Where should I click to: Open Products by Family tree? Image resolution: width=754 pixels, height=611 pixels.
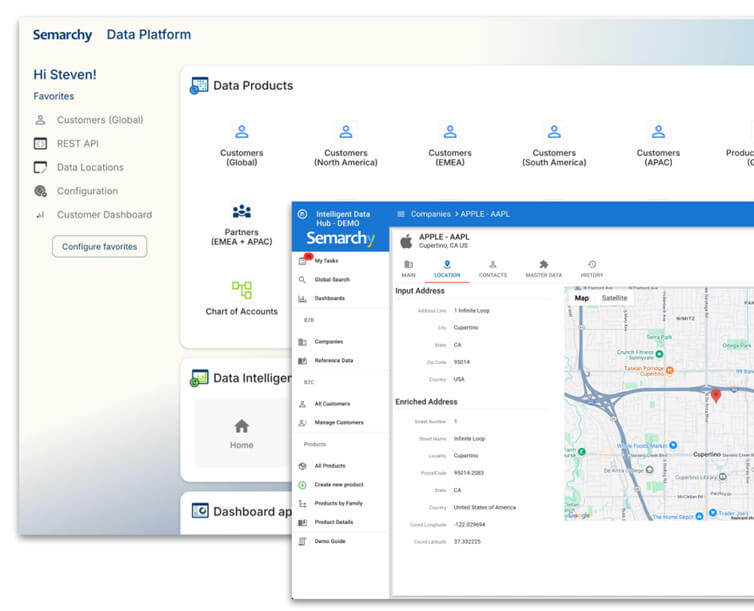click(x=338, y=503)
